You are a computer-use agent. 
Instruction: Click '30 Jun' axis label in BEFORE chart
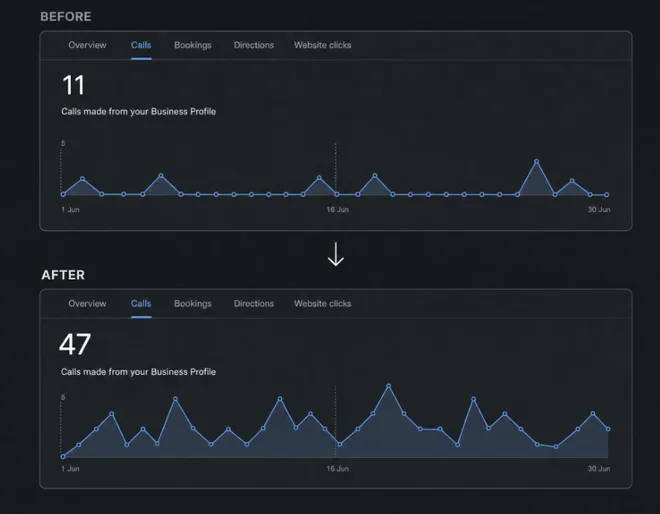tap(599, 209)
